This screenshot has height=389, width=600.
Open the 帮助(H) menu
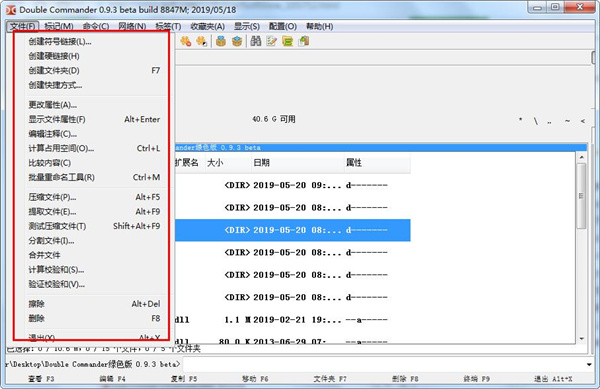[320, 26]
